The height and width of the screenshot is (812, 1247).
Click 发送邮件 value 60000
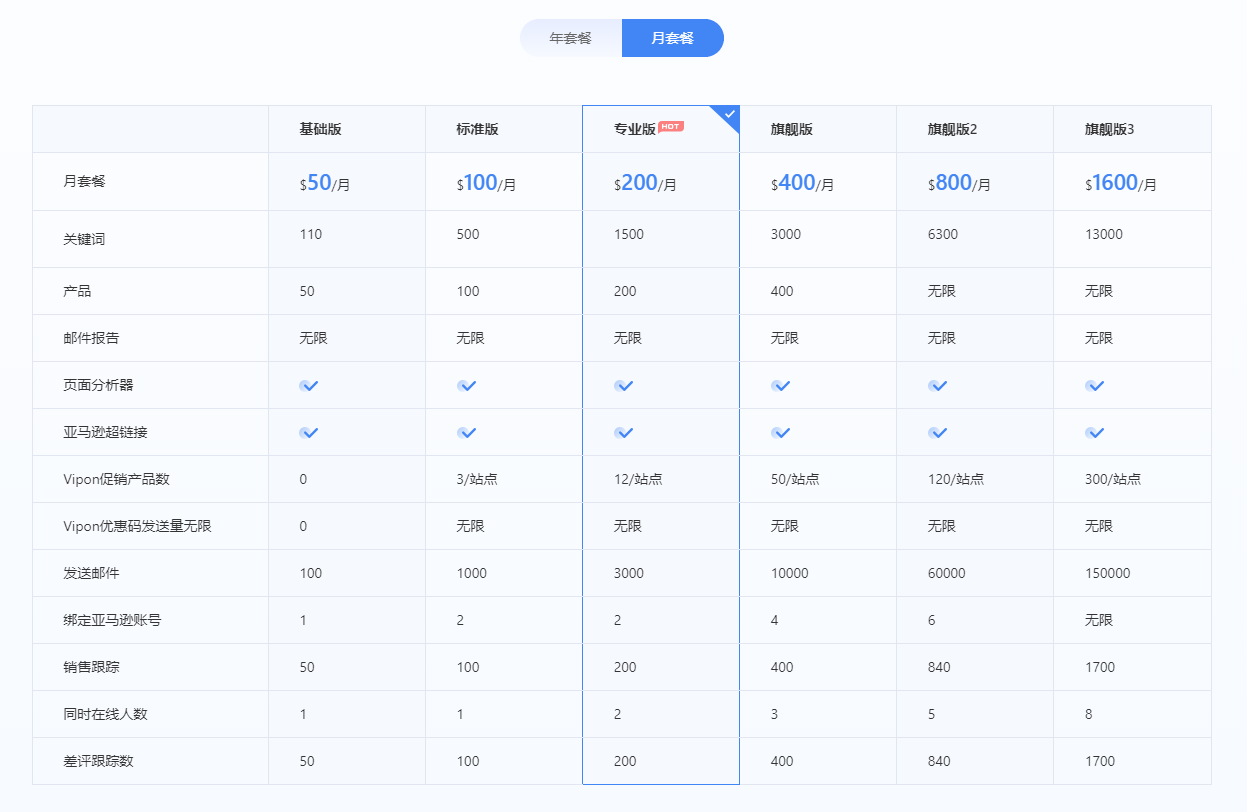click(947, 573)
